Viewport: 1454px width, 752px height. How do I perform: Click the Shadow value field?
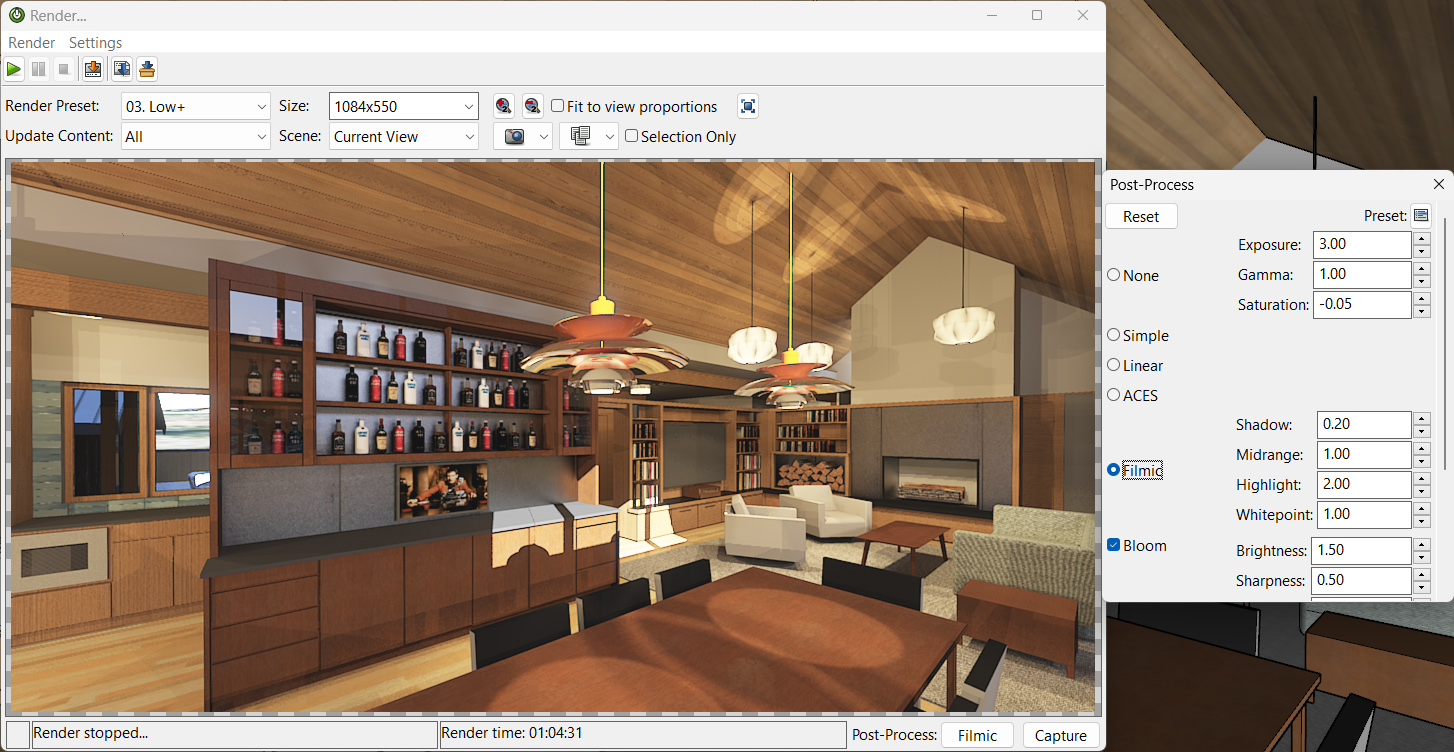click(x=1364, y=424)
